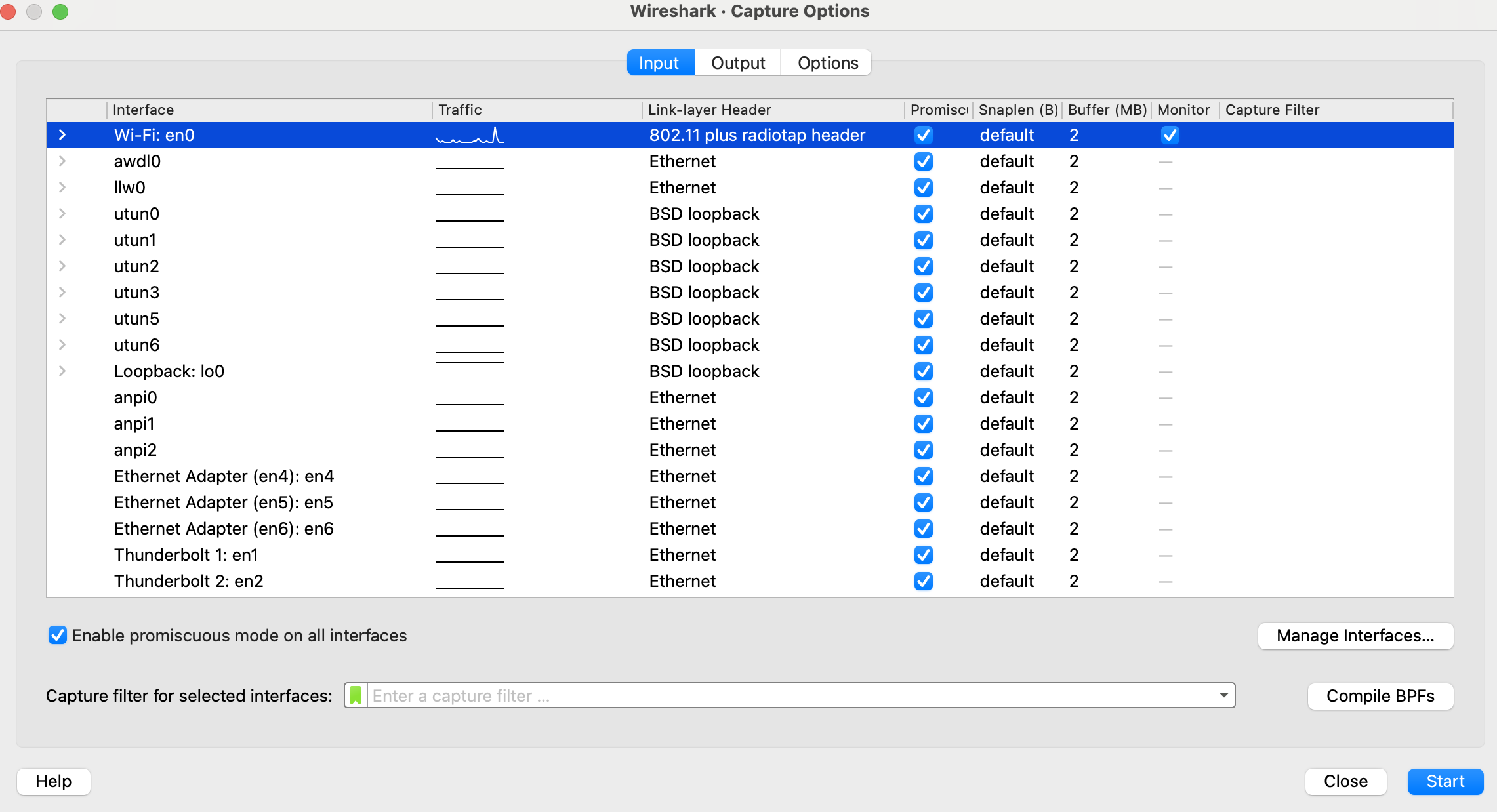The width and height of the screenshot is (1497, 812).
Task: Collapse the Wi-Fi: en0 interface details
Action: tap(62, 135)
